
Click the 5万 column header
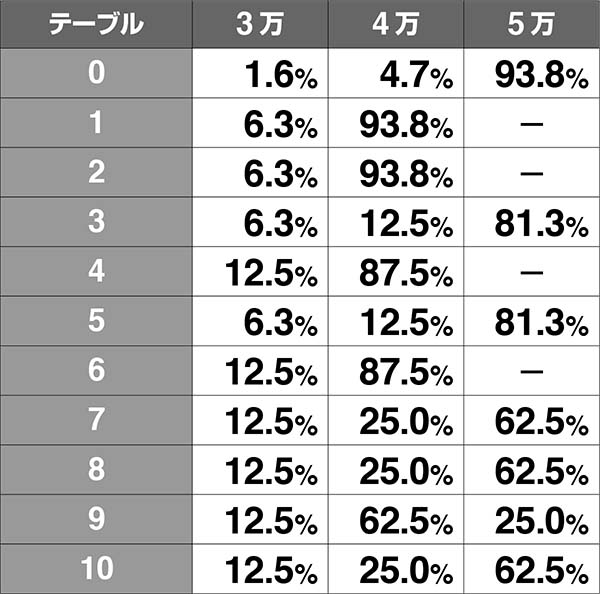point(531,25)
